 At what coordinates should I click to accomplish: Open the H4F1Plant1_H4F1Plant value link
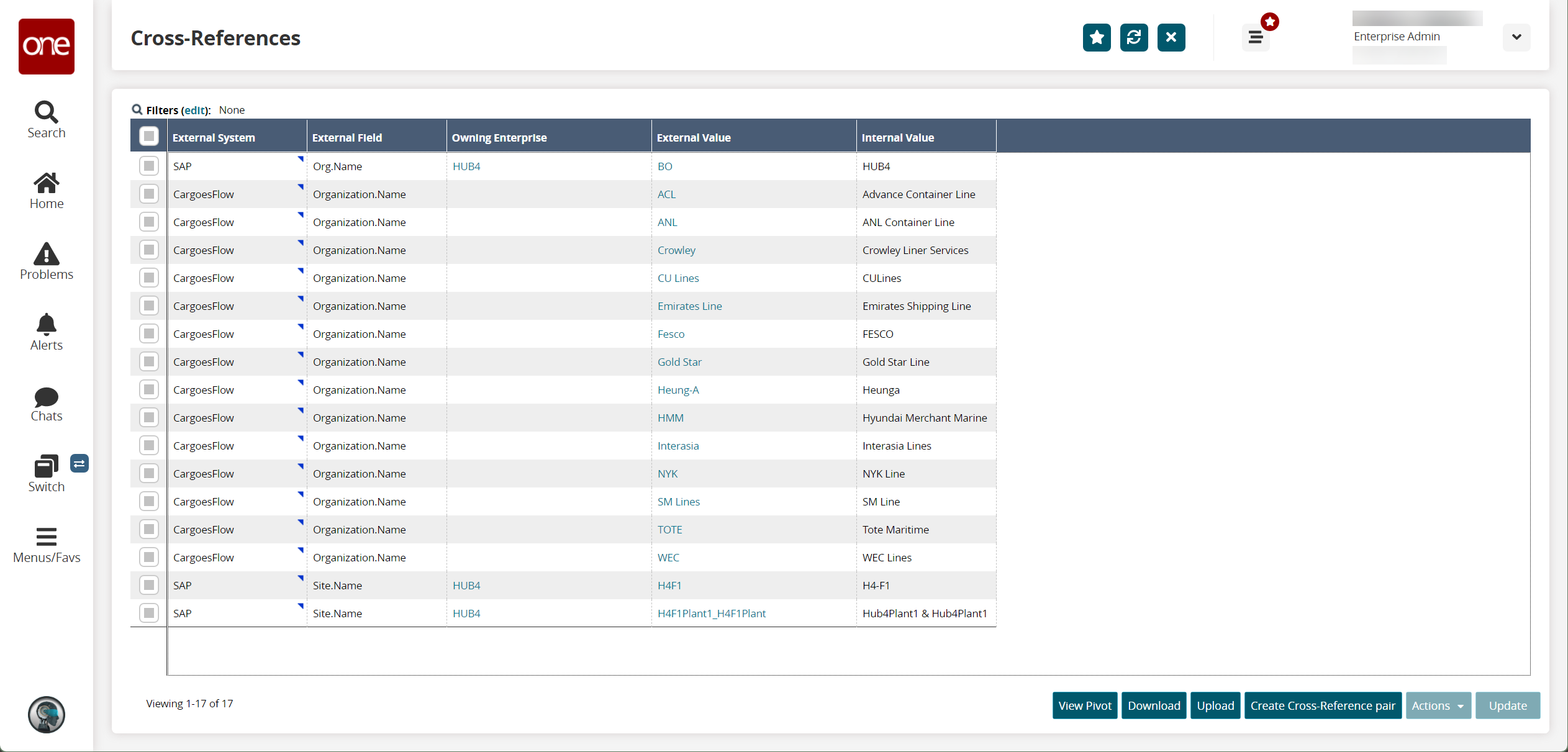[712, 614]
